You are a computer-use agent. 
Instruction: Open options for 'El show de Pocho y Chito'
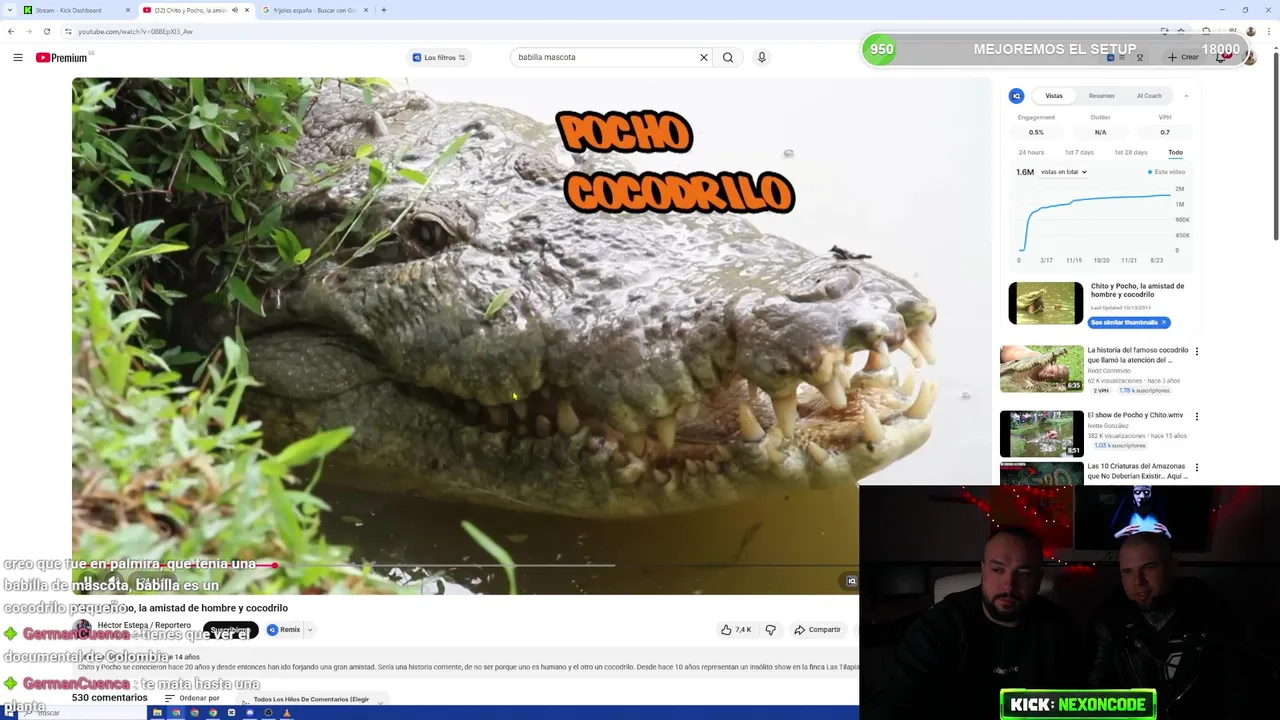tap(1196, 416)
